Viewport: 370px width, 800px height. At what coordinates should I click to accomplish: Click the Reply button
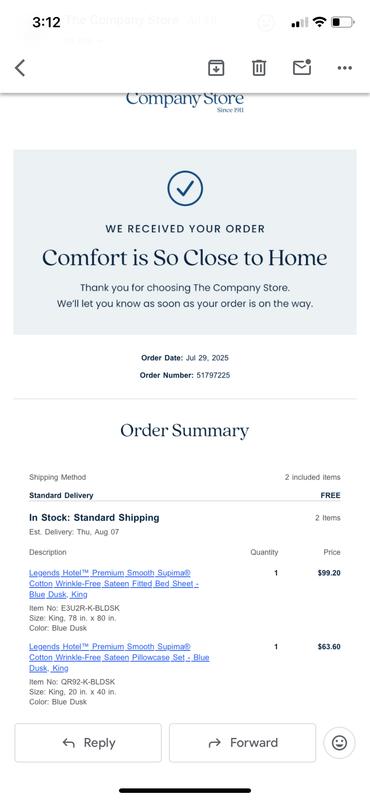point(88,743)
